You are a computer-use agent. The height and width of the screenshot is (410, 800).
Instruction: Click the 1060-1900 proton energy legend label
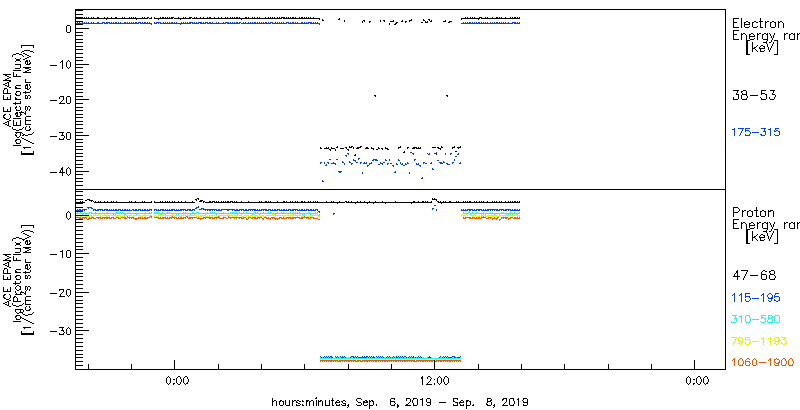pyautogui.click(x=763, y=363)
